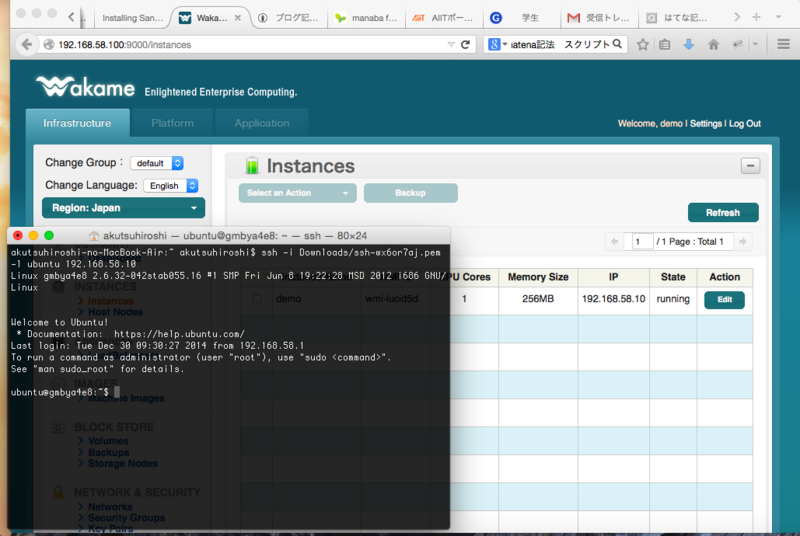The width and height of the screenshot is (800, 536).
Task: Open Firefox hamburger menu
Action: (x=783, y=44)
